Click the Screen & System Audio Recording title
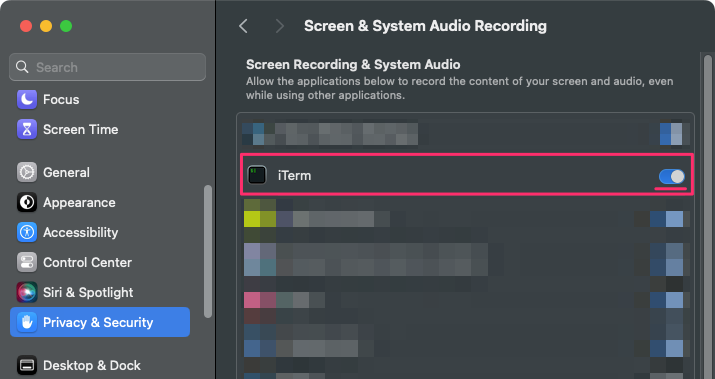 point(425,26)
